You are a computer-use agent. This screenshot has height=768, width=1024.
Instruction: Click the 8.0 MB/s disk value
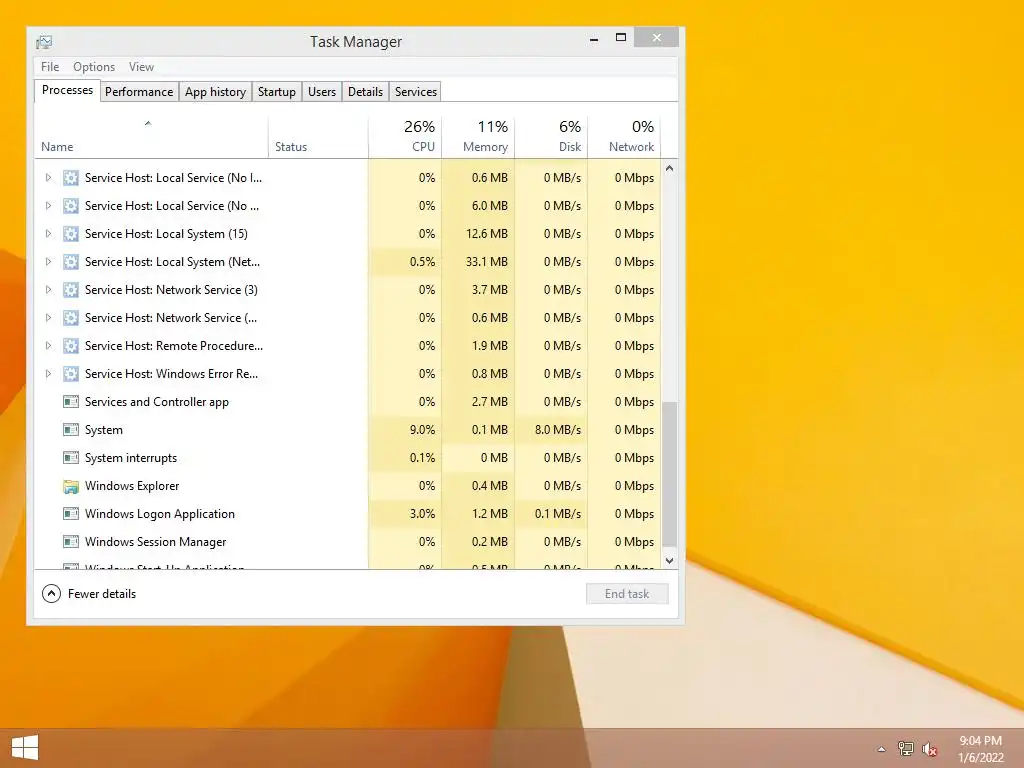tap(558, 430)
